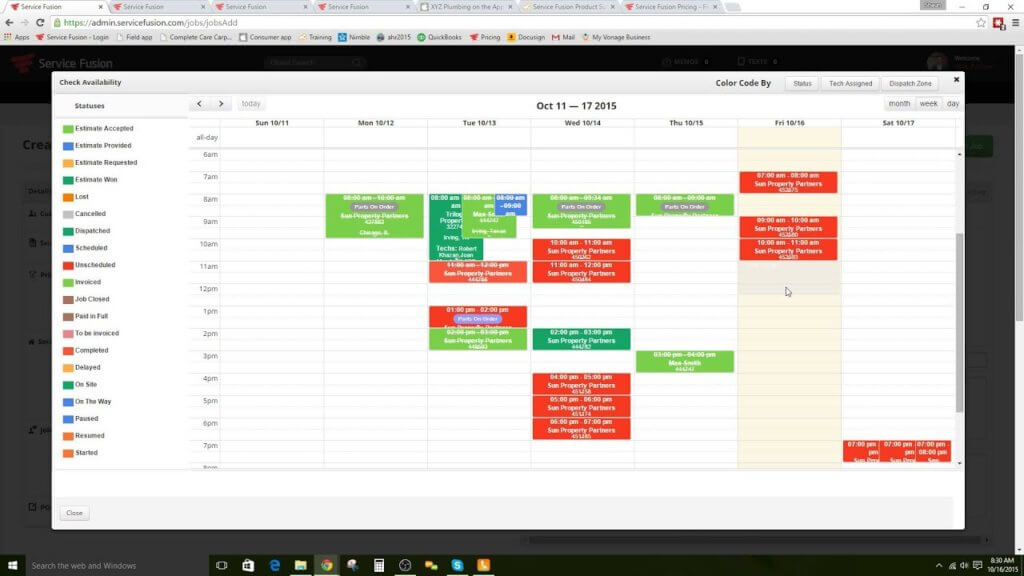The width and height of the screenshot is (1024, 576).
Task: Select the Paused status label
Action: tap(86, 419)
